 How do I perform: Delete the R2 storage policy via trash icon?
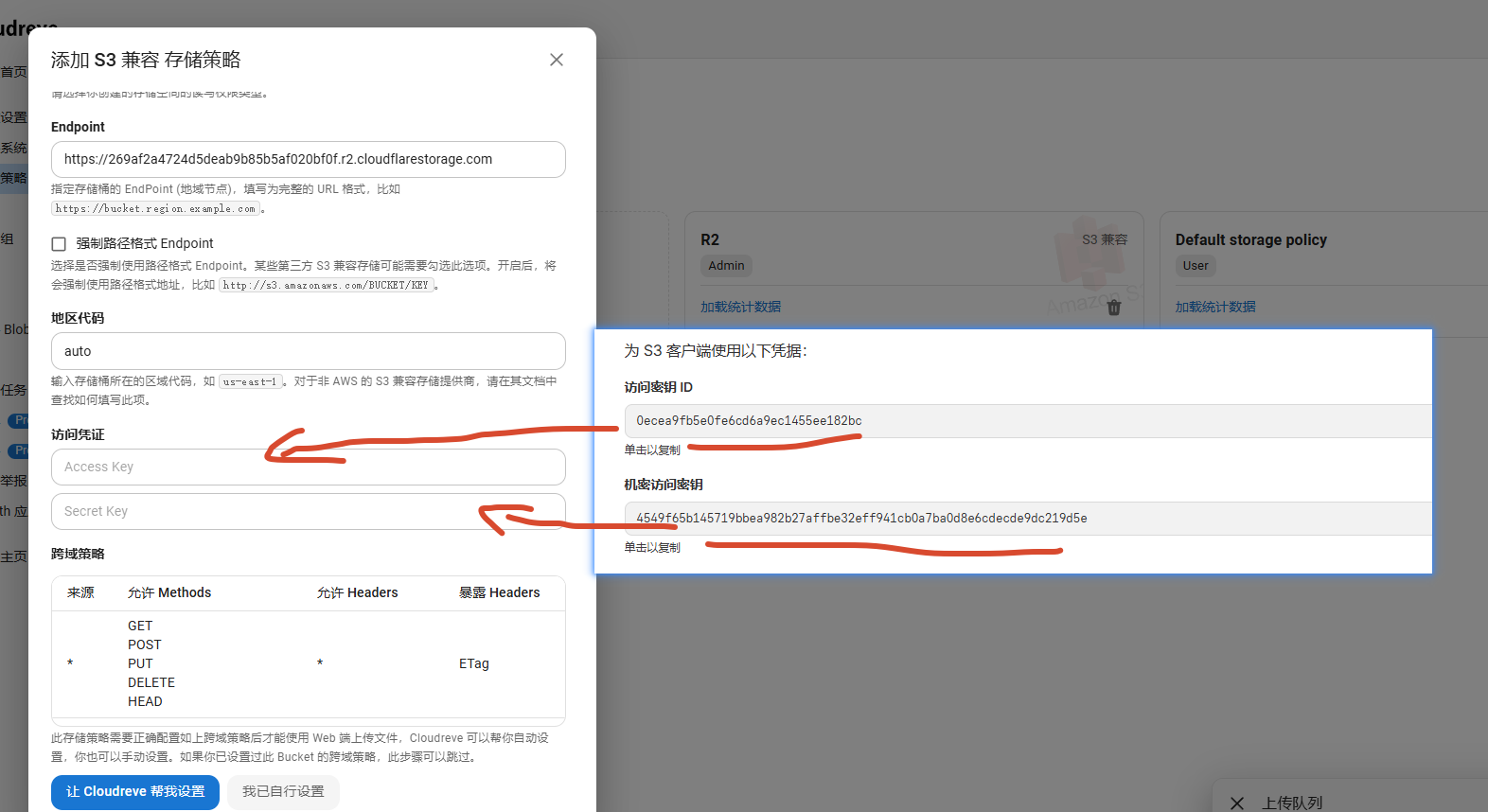[x=1114, y=308]
